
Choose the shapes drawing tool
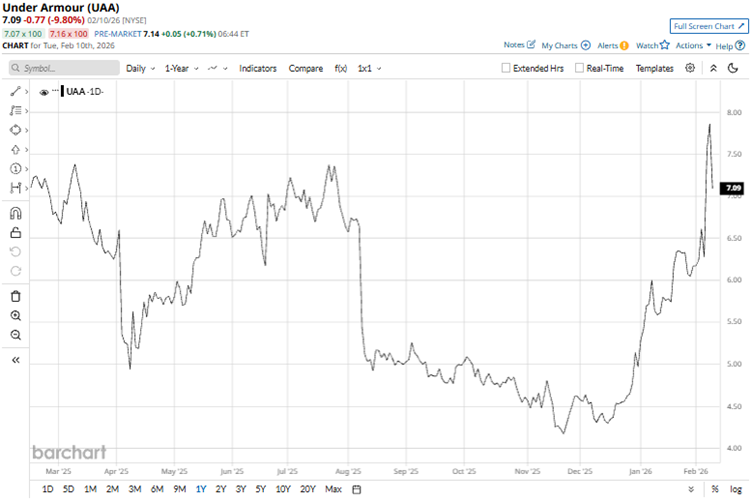pyautogui.click(x=15, y=130)
